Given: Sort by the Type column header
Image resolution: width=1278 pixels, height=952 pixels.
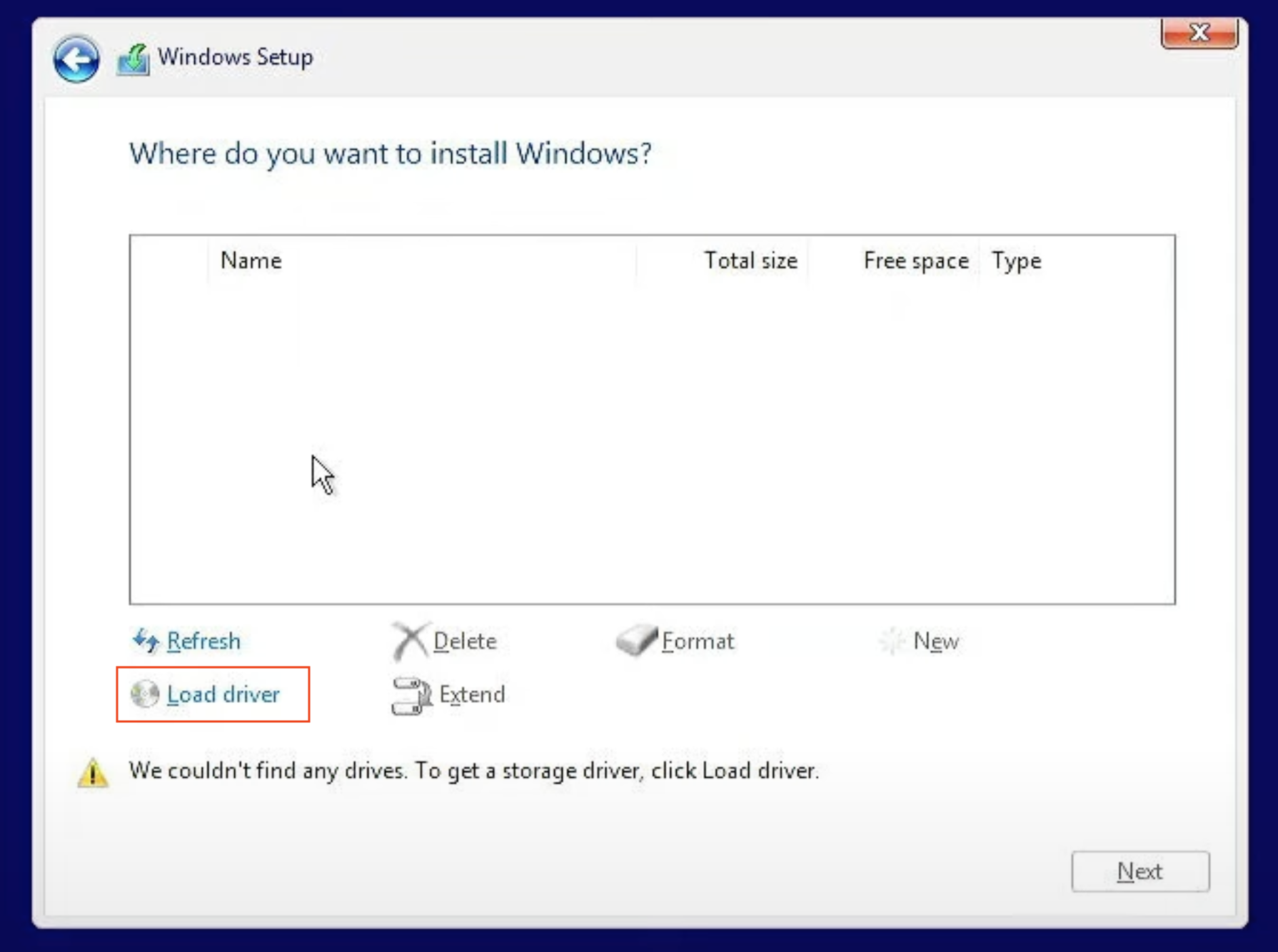Looking at the screenshot, I should (1016, 261).
